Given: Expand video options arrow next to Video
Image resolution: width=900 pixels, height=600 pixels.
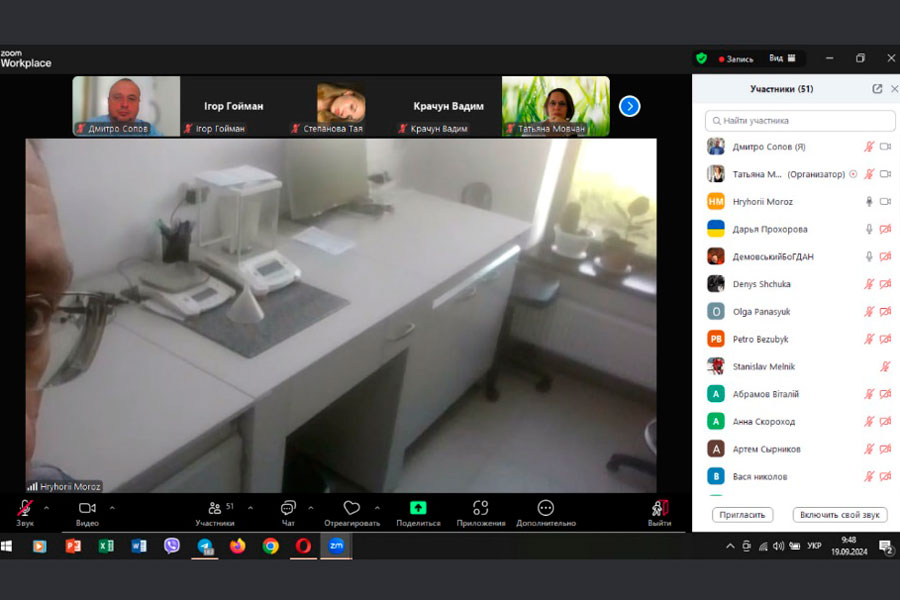Looking at the screenshot, I should click(x=112, y=508).
